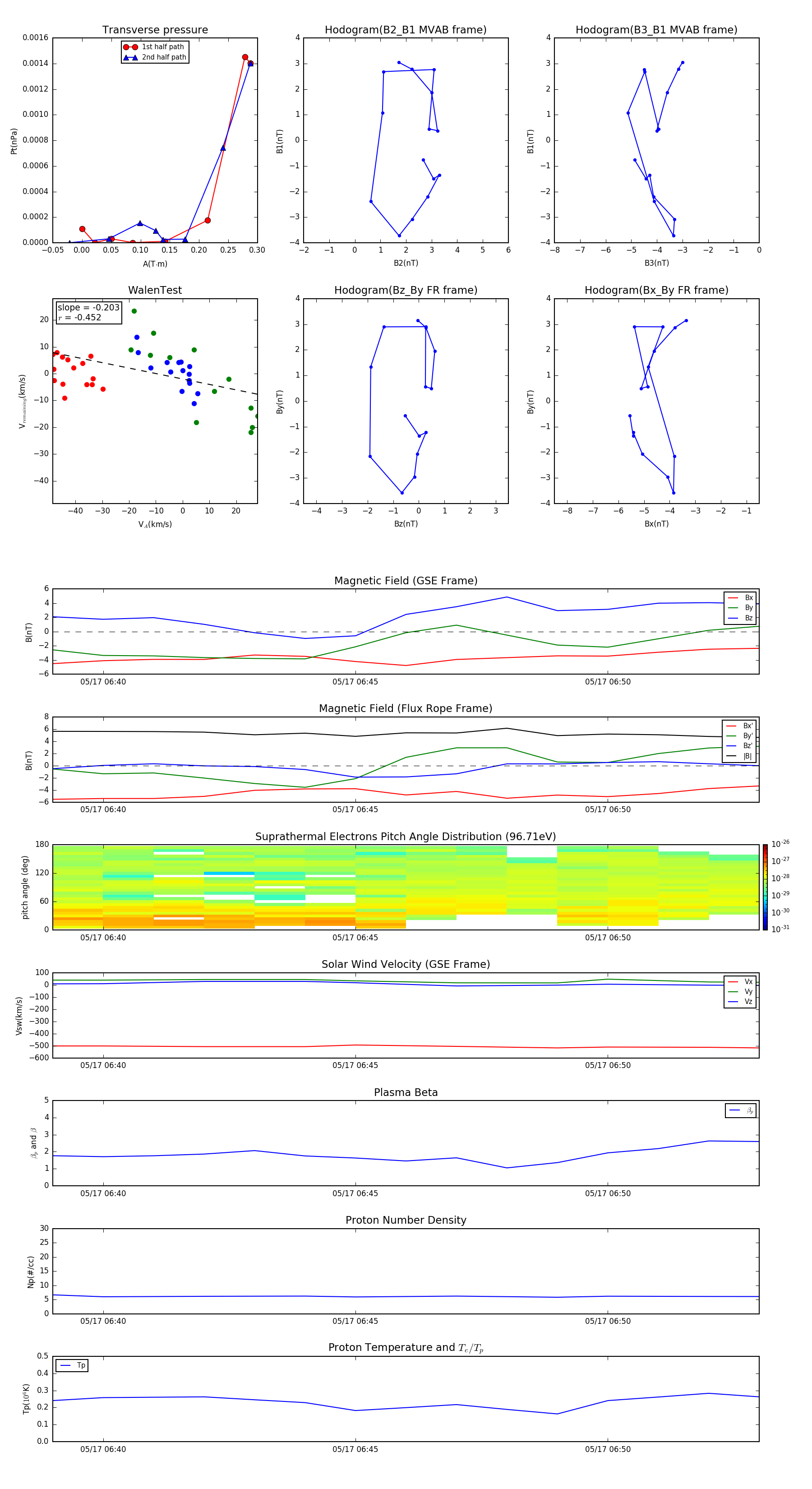Click Suprathermal Electrons Pitch Angle Distribution title
This screenshot has width=812, height=1489.
point(406,837)
